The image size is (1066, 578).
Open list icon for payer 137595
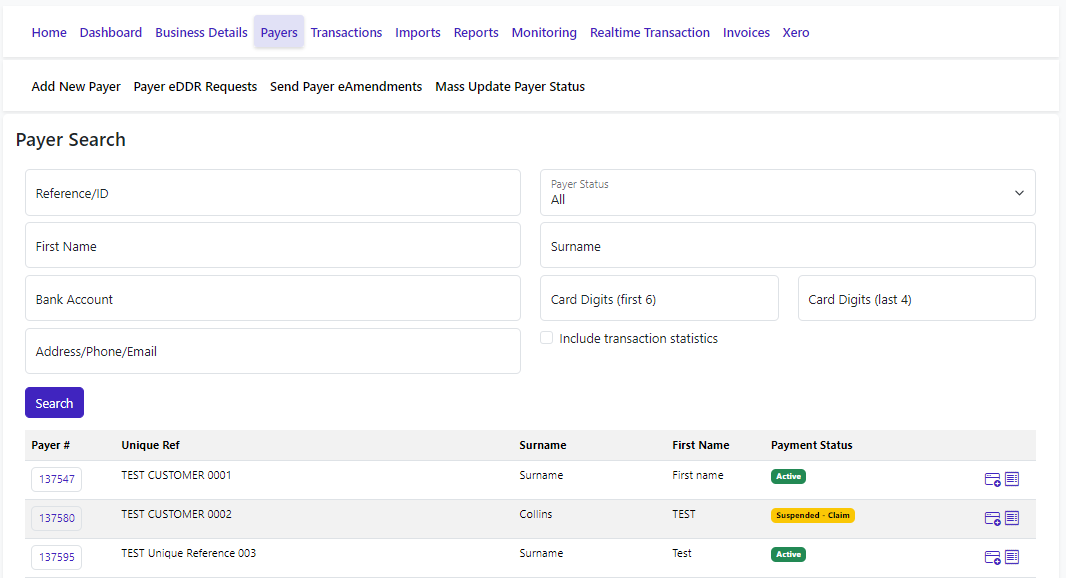(1012, 557)
